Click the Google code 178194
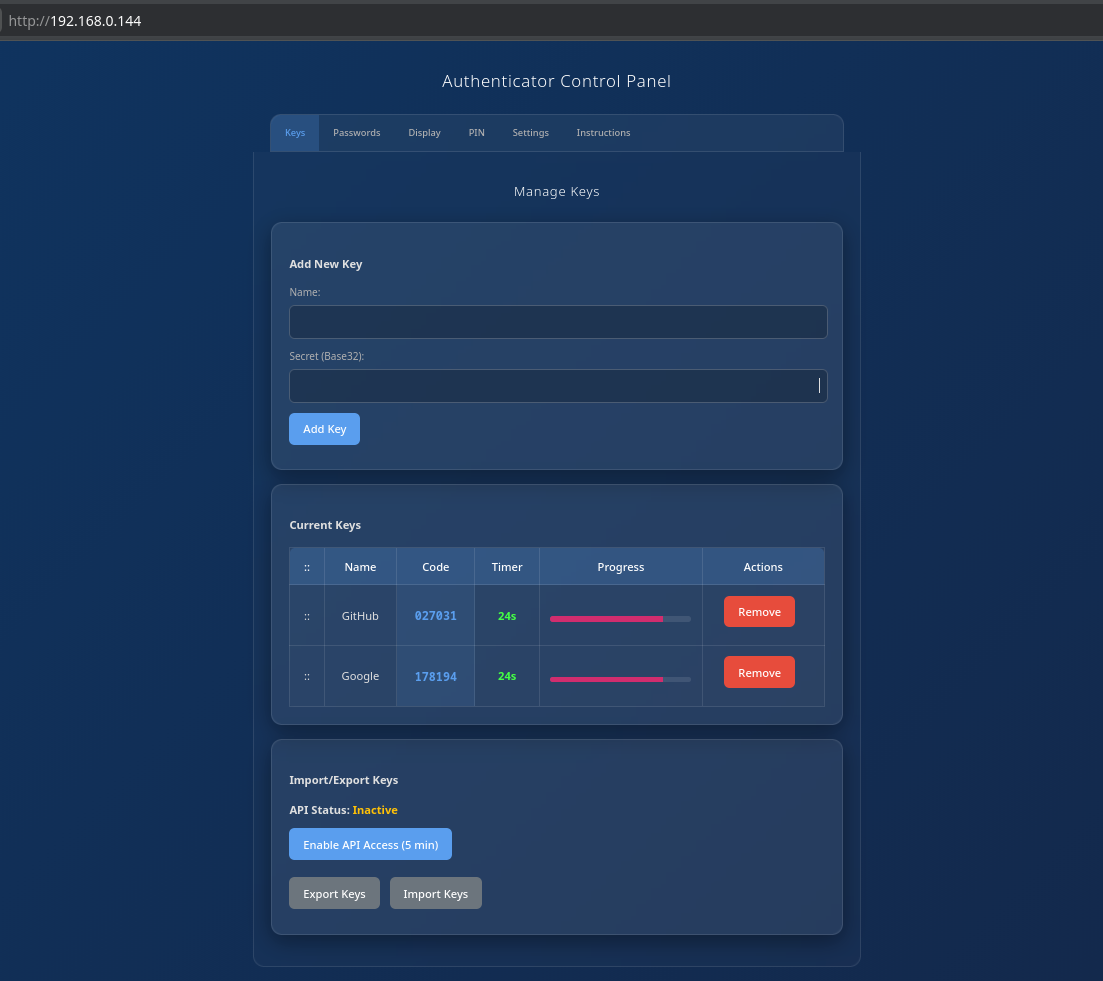 point(435,677)
